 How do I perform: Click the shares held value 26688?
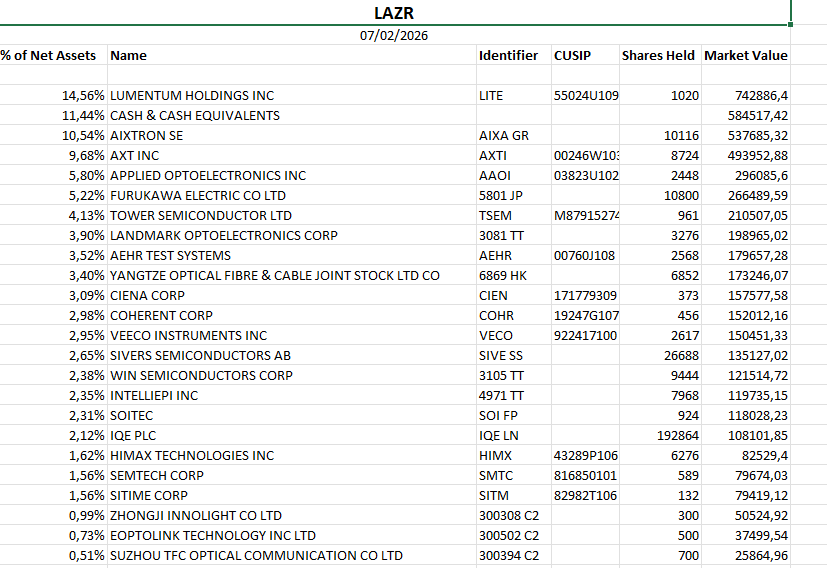coord(660,356)
